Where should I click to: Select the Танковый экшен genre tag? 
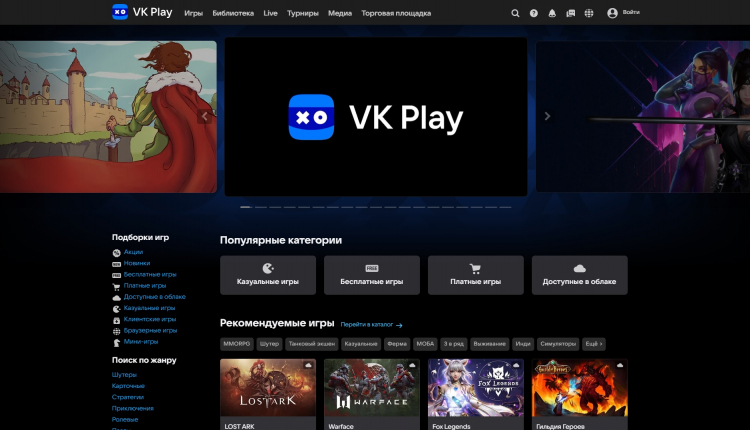click(x=311, y=344)
